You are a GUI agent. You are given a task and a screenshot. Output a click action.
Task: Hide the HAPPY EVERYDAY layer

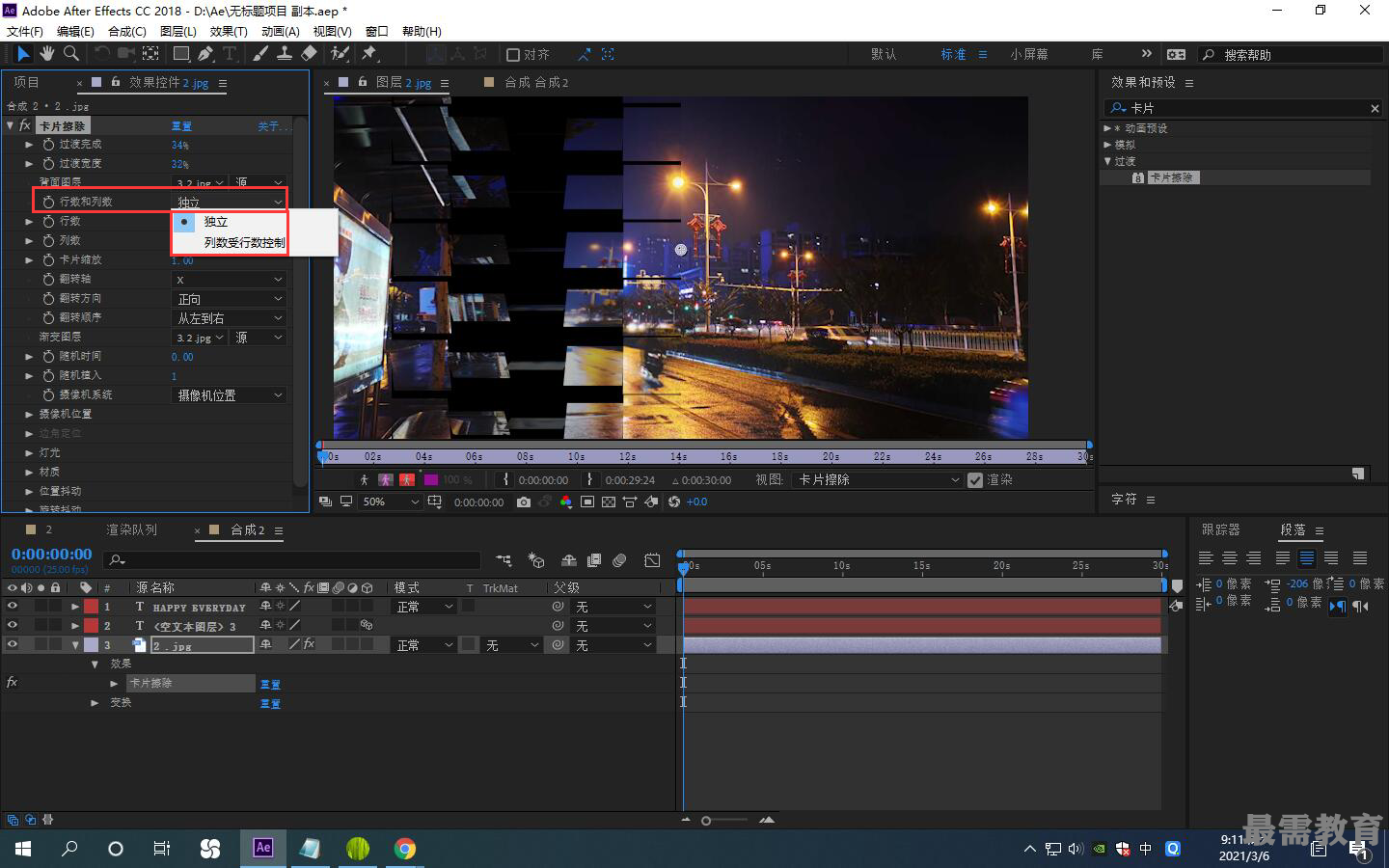tap(13, 607)
